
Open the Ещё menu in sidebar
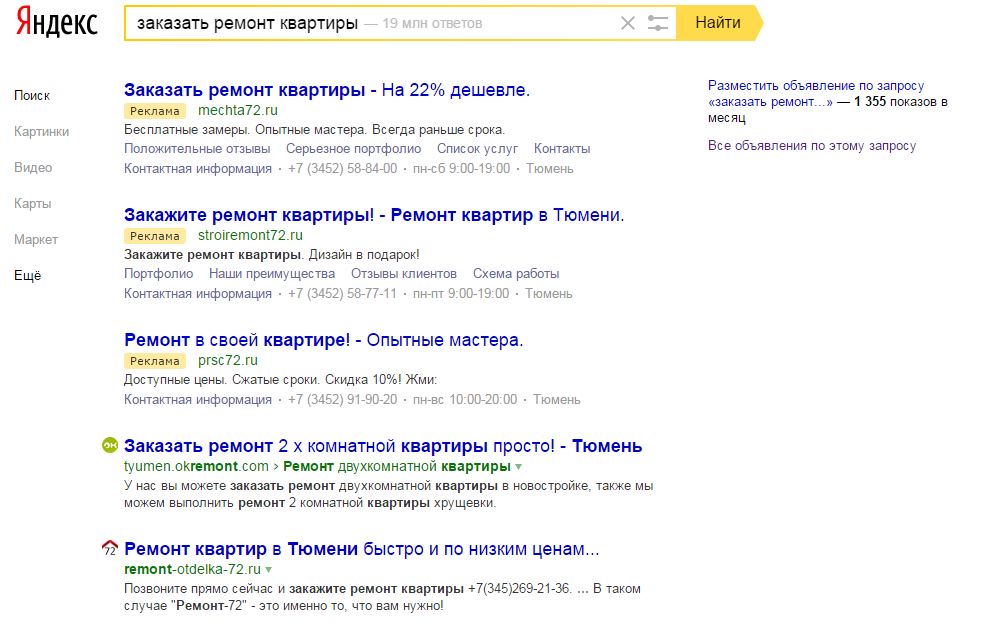point(28,276)
